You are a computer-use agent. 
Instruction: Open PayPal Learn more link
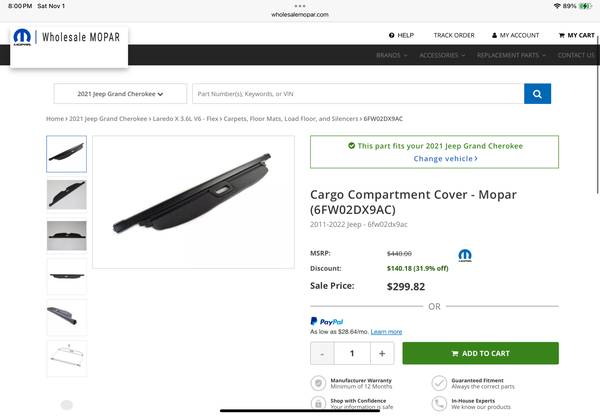click(x=386, y=331)
